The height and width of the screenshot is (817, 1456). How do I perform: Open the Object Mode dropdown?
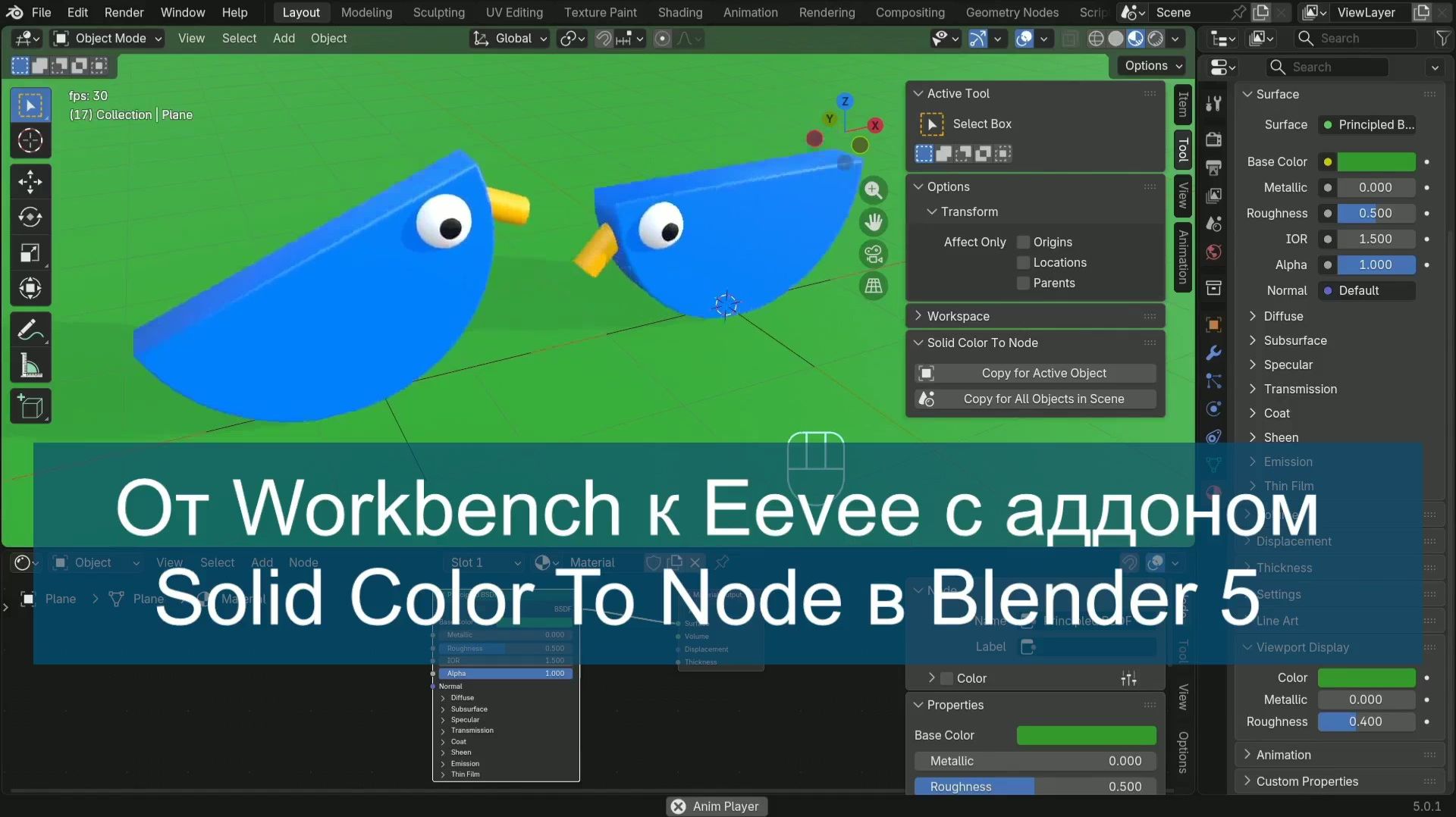(108, 38)
